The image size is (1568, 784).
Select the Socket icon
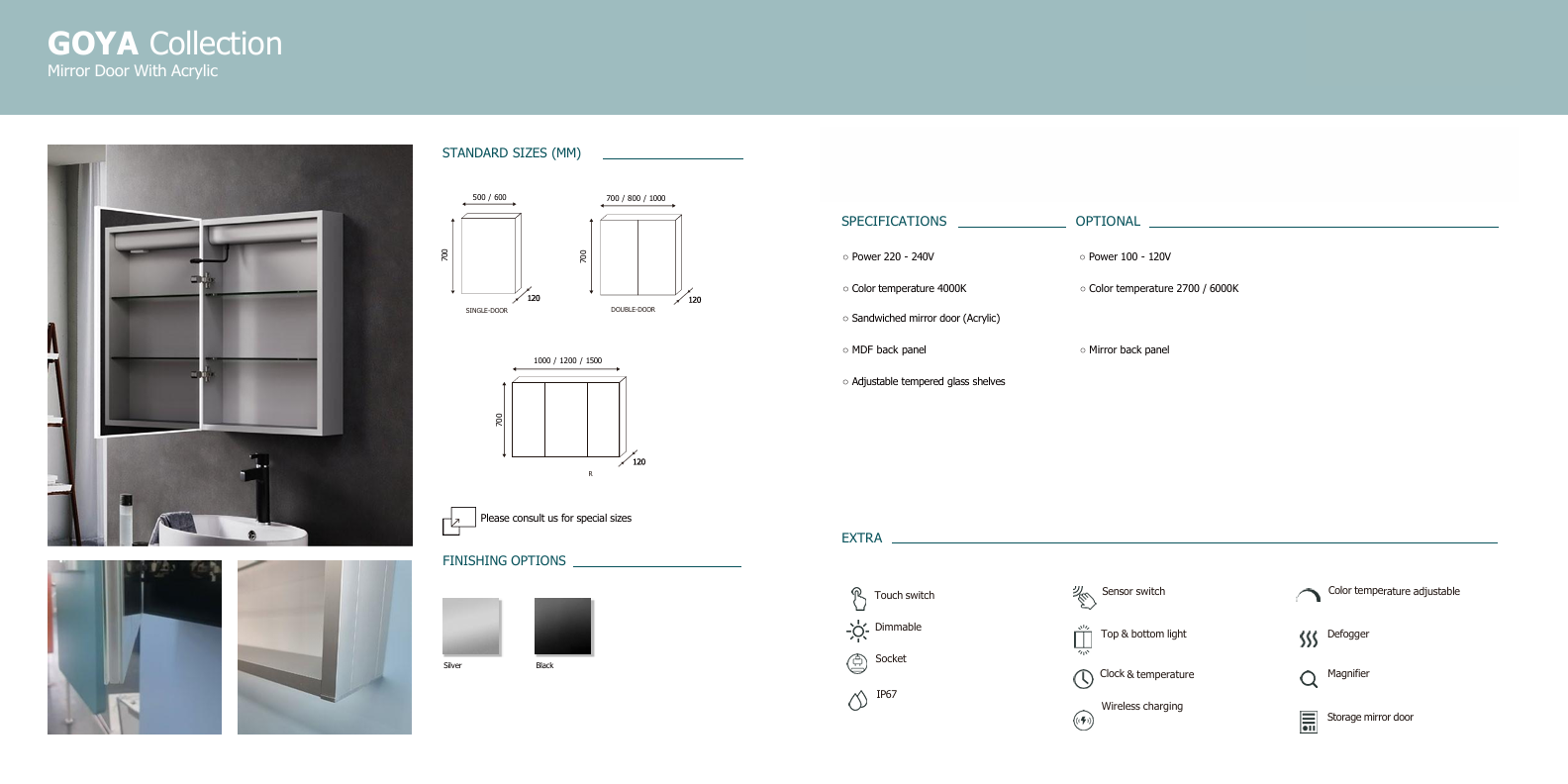[x=857, y=663]
